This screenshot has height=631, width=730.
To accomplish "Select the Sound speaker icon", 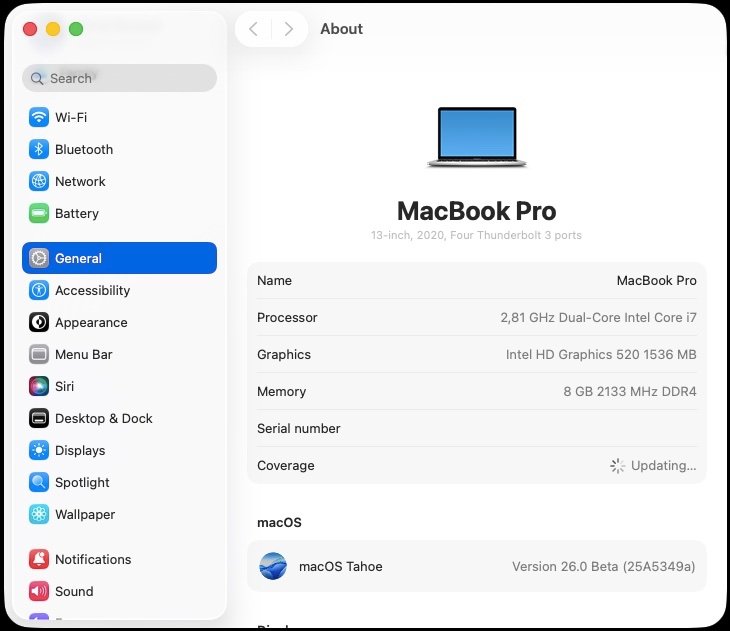I will click(39, 591).
